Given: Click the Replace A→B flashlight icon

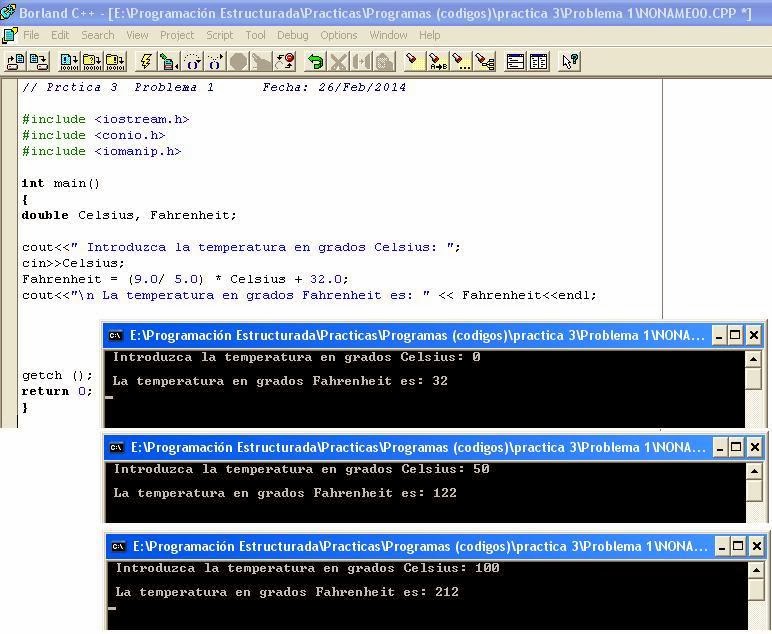Looking at the screenshot, I should 438,62.
